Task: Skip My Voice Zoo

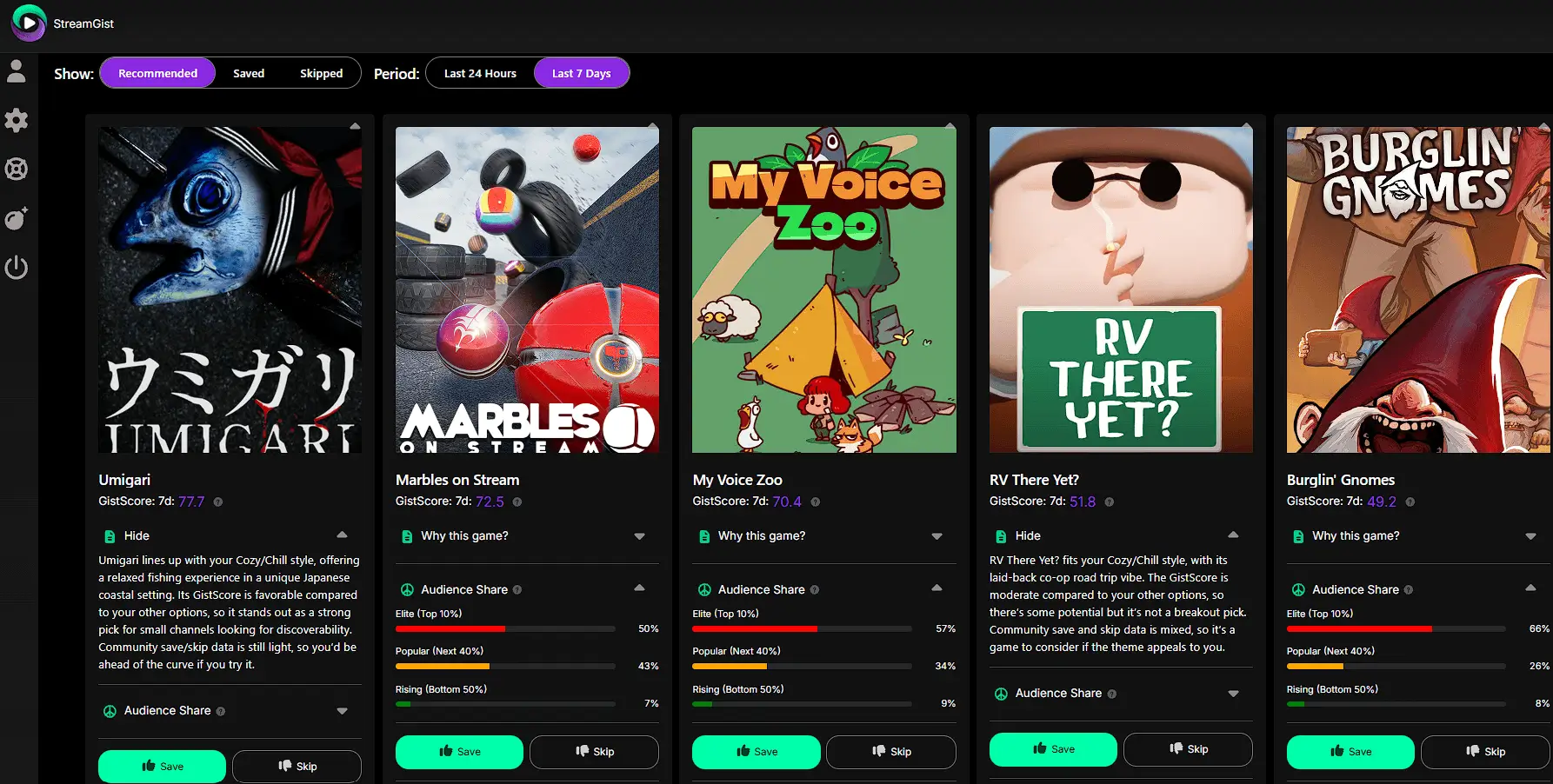Action: pos(890,752)
